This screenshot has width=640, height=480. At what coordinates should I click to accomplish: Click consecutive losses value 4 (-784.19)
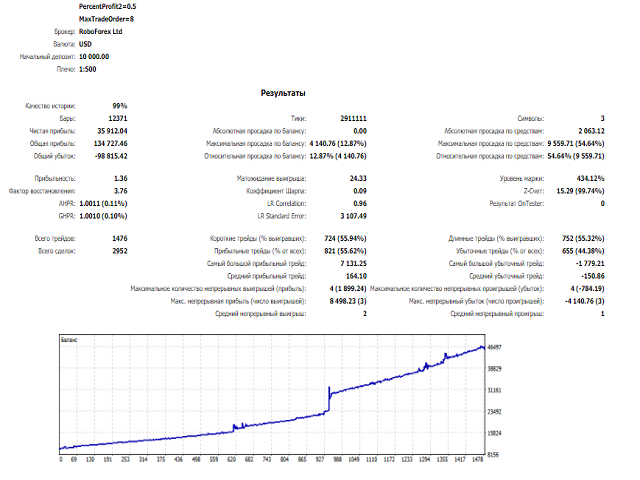tap(587, 289)
